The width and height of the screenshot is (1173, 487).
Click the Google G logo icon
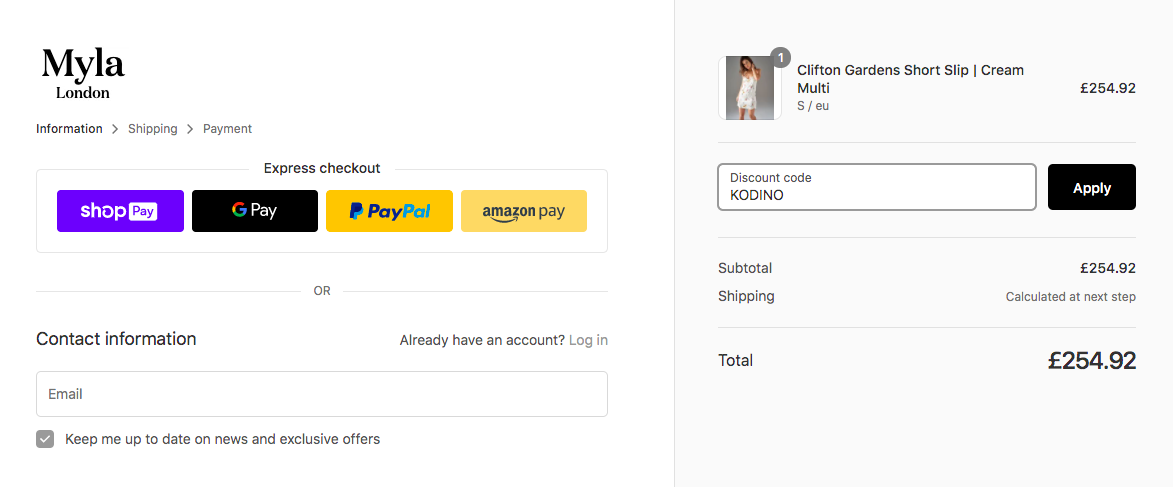click(239, 210)
